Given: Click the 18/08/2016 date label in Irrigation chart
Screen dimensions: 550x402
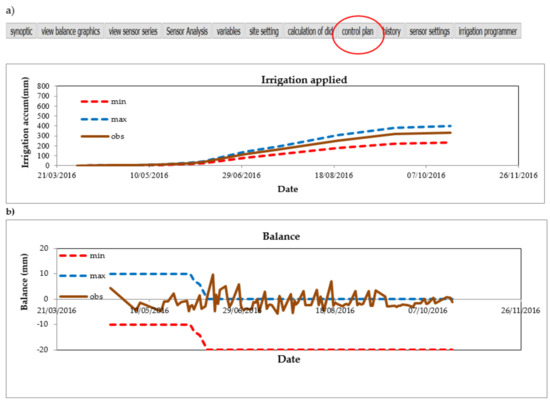Looking at the screenshot, I should [334, 175].
